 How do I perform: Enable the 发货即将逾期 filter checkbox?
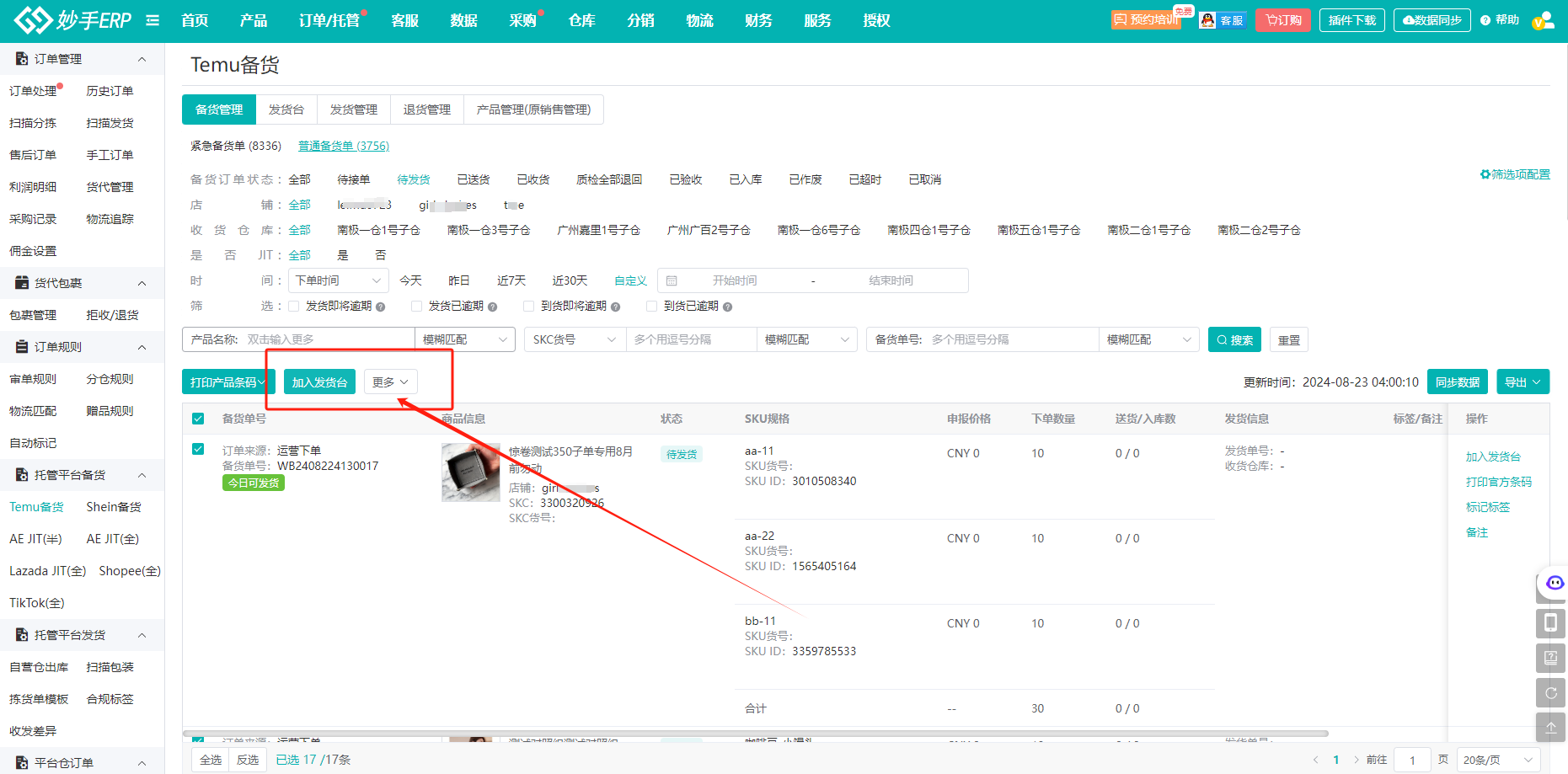[x=294, y=306]
